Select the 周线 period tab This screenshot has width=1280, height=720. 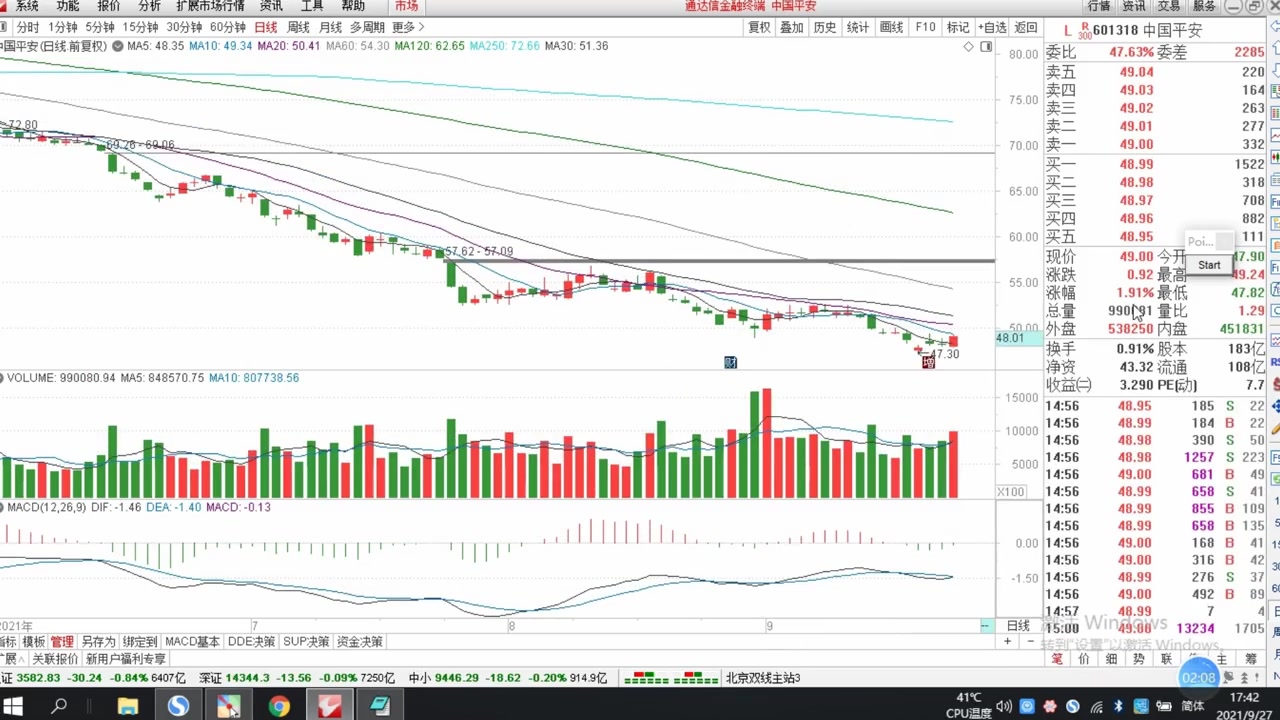click(298, 27)
